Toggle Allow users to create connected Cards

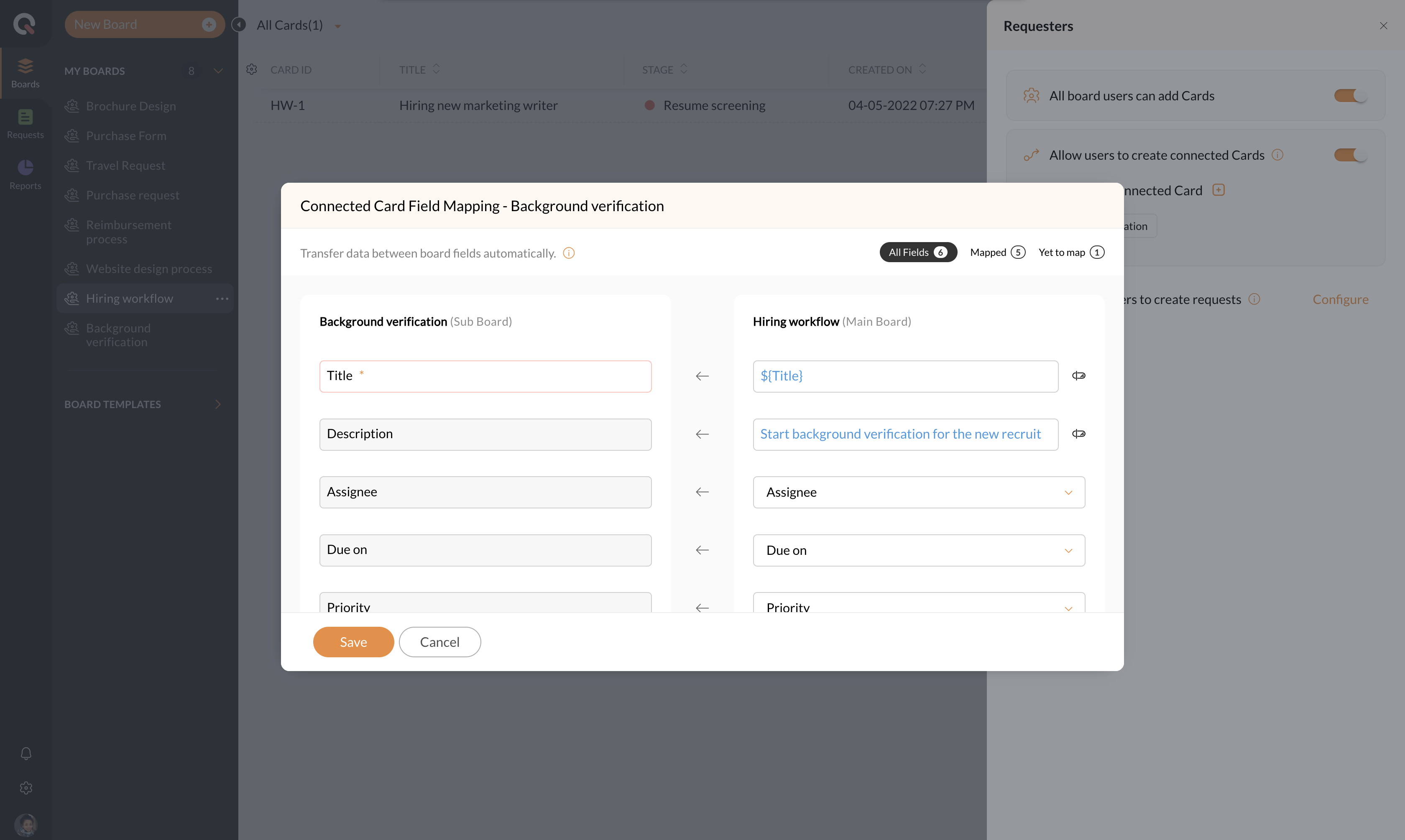[x=1351, y=155]
